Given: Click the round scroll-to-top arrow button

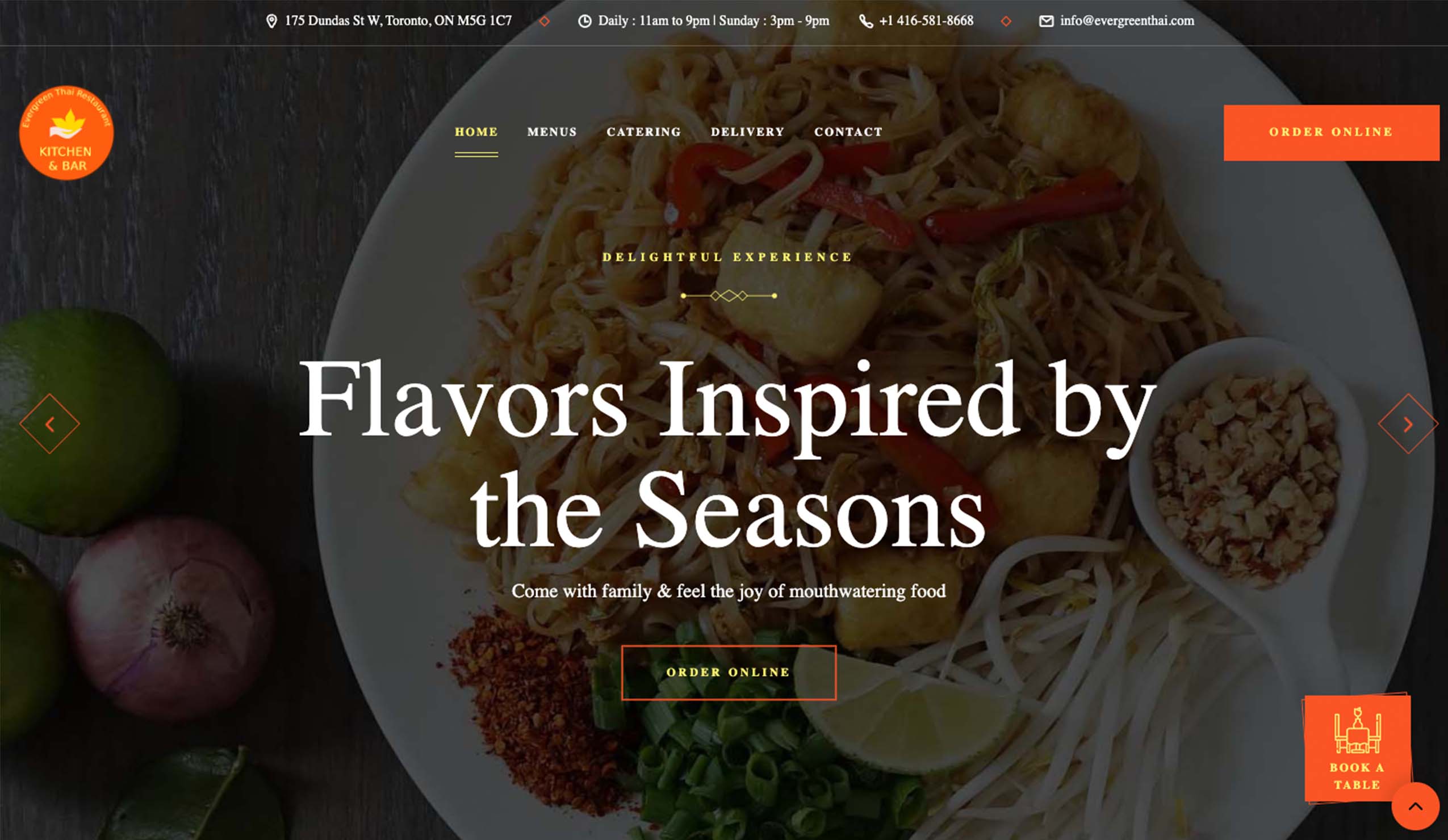Looking at the screenshot, I should [1415, 806].
